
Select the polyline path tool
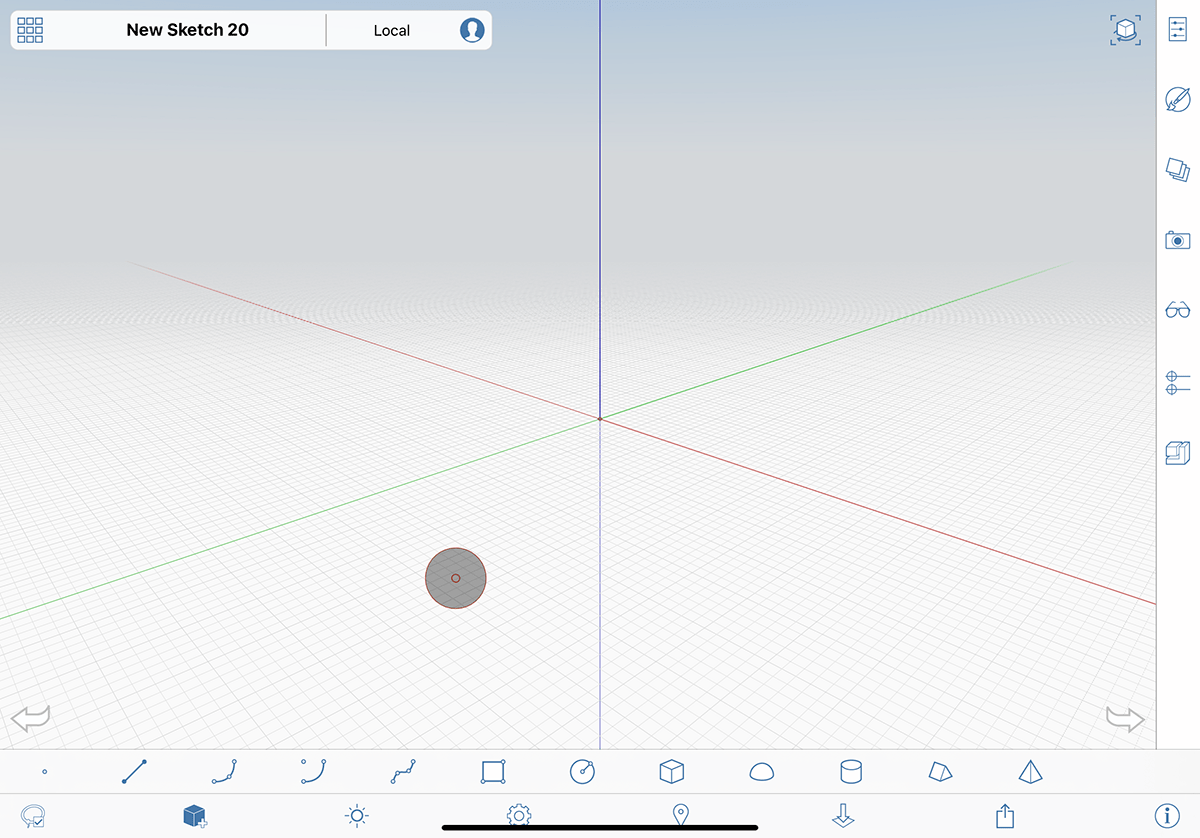point(404,771)
